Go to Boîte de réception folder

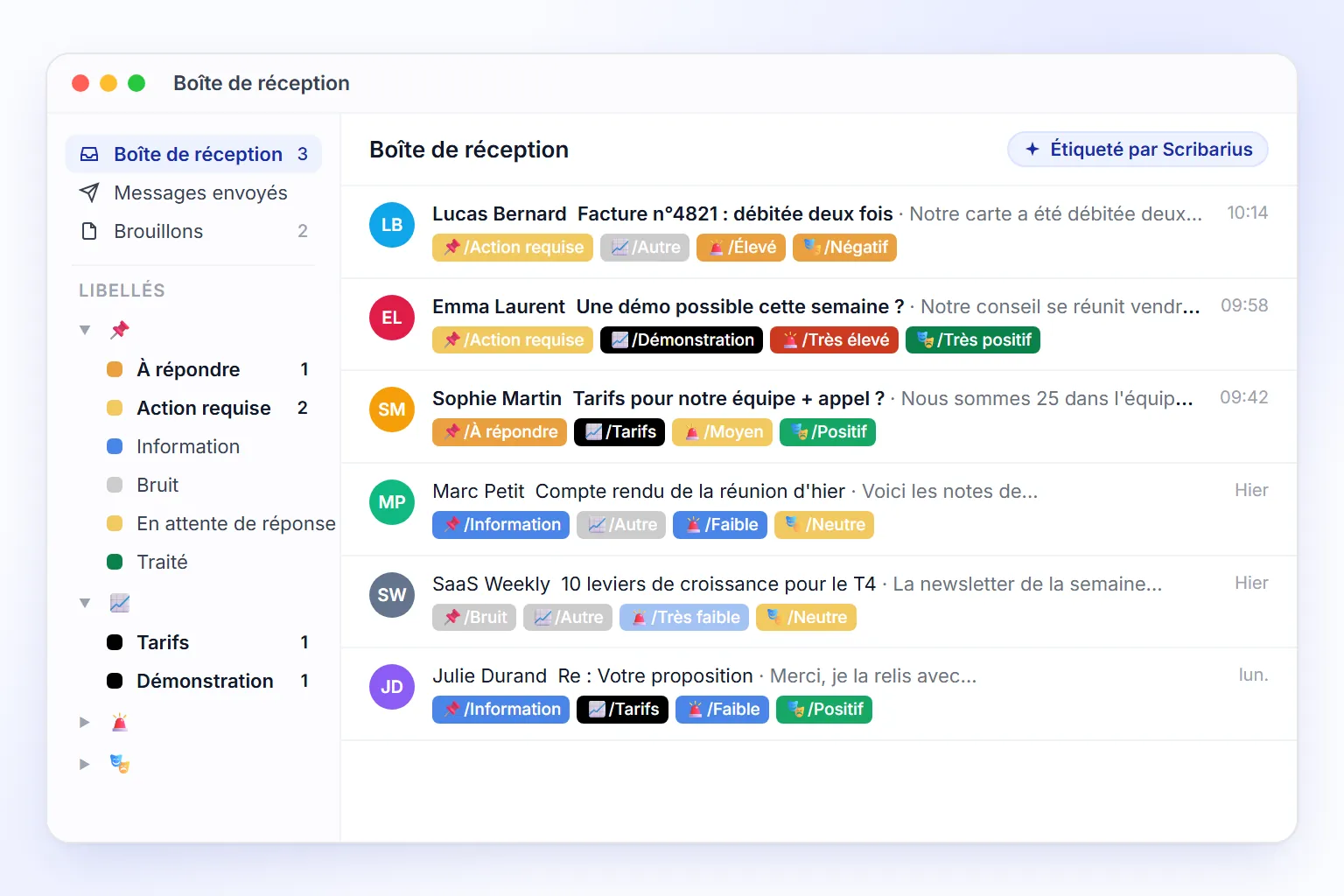point(193,154)
